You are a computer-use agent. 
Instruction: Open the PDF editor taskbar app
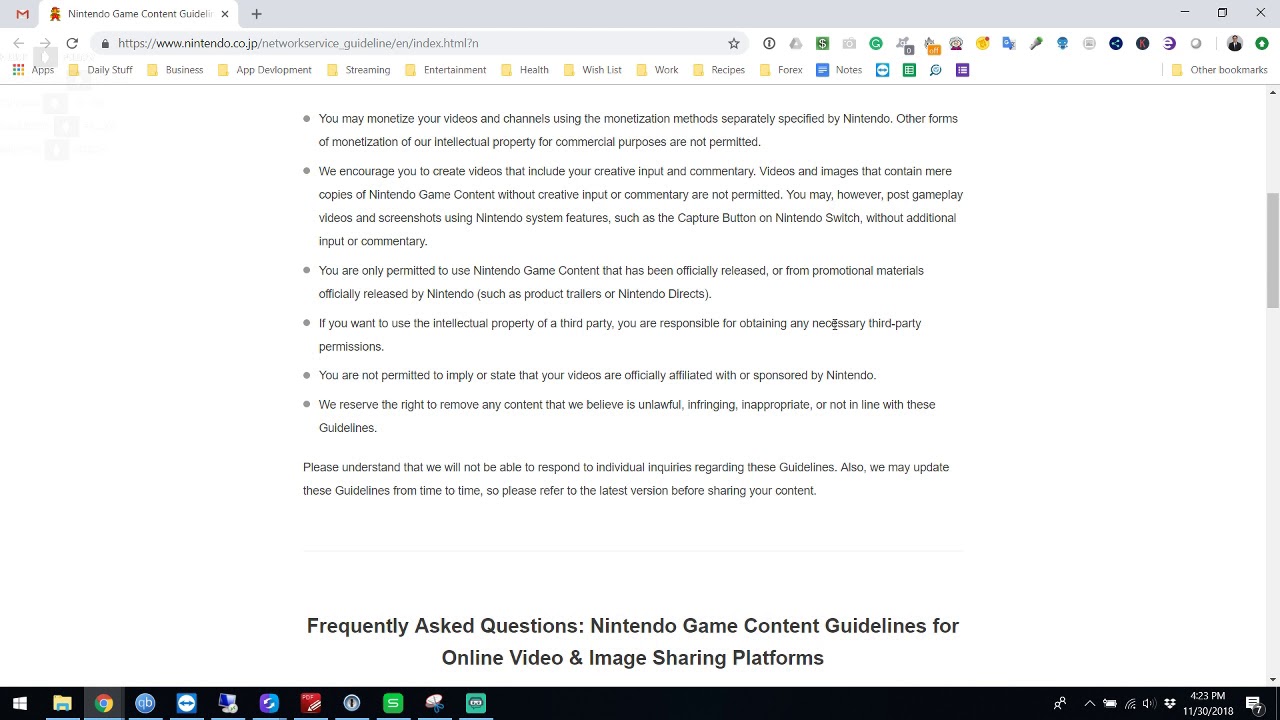click(x=311, y=703)
